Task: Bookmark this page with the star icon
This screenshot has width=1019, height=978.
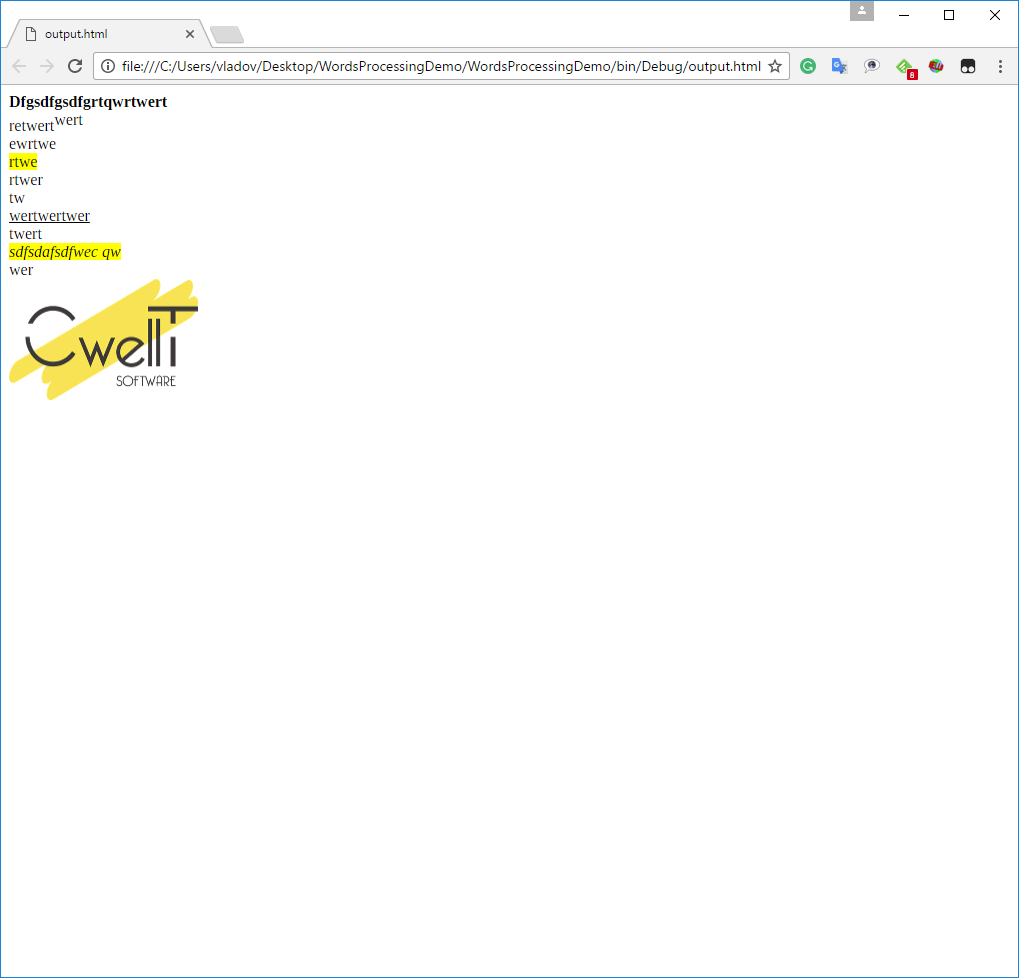Action: coord(775,66)
